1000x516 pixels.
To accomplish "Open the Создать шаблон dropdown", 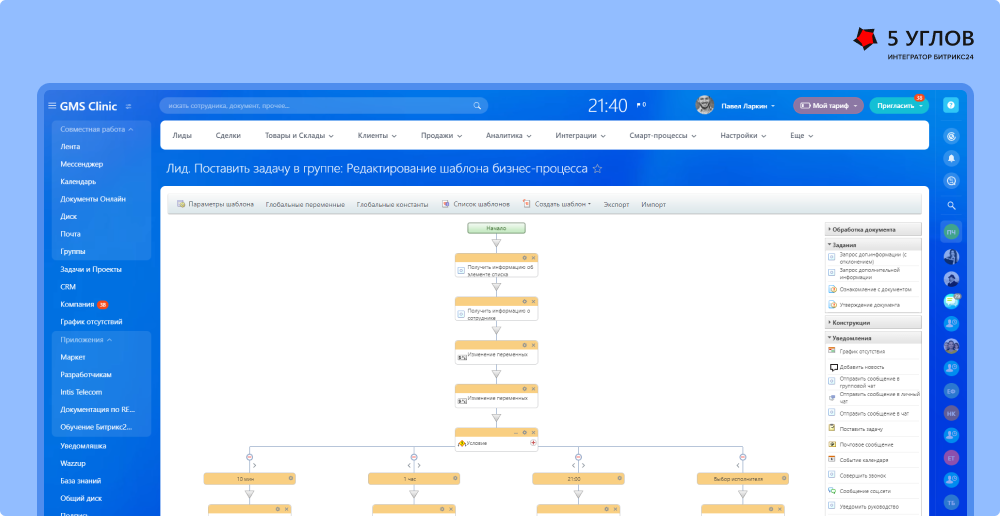I will (x=557, y=204).
